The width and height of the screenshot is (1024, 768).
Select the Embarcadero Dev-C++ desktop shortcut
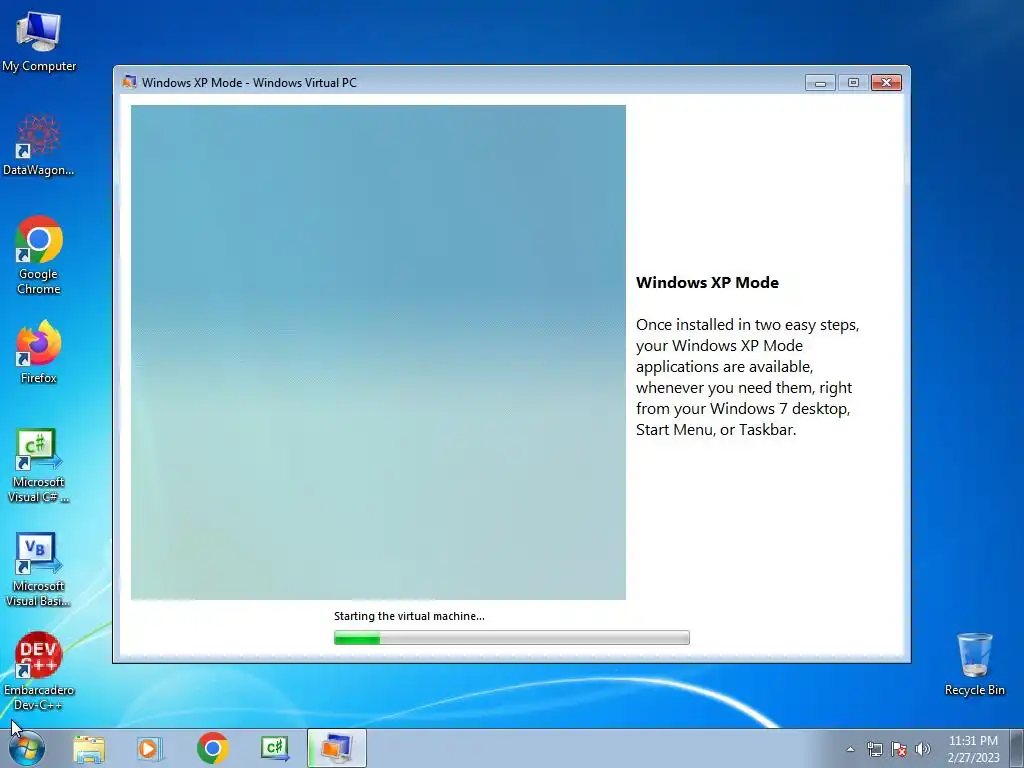(x=39, y=671)
